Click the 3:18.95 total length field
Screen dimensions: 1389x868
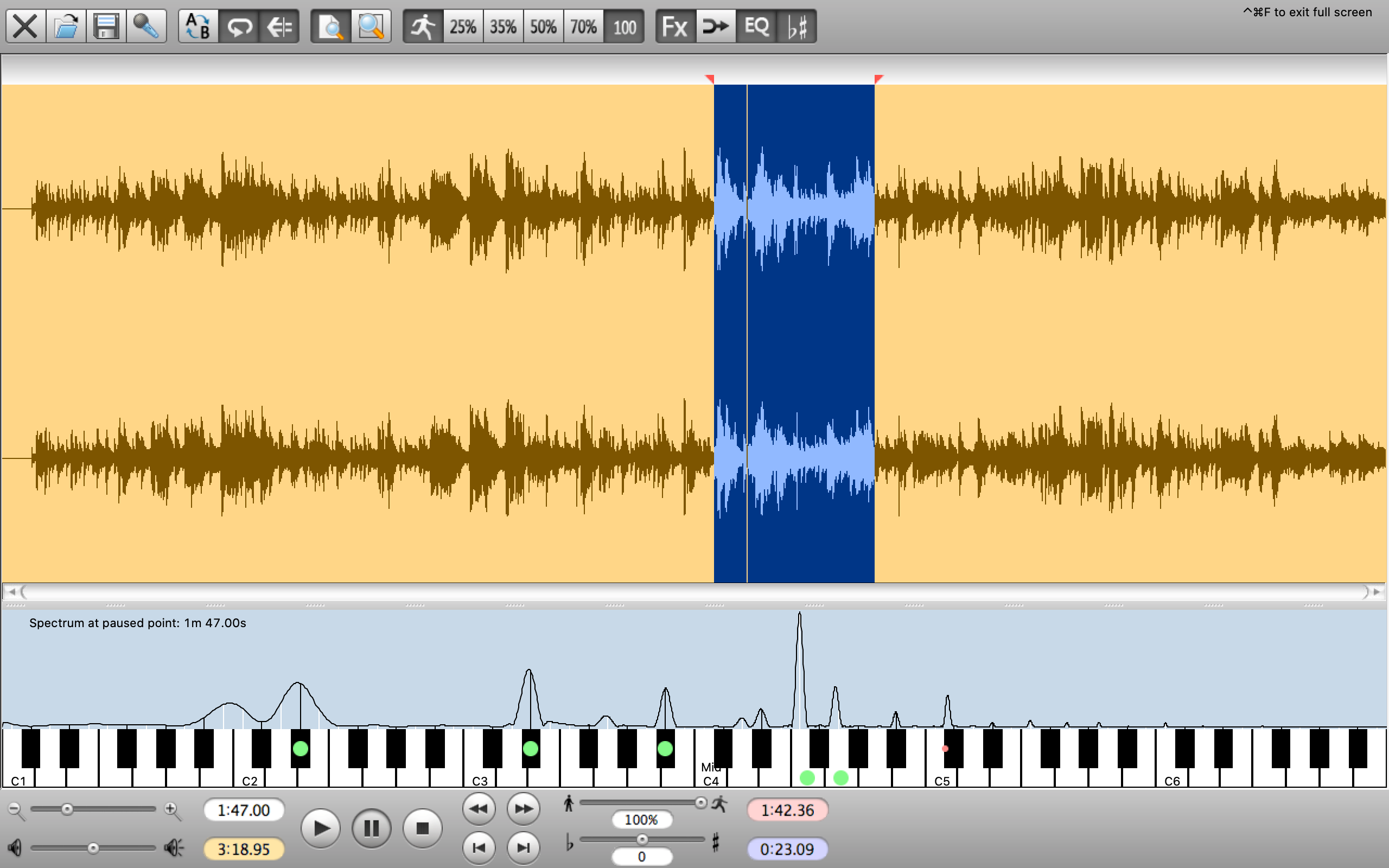tap(244, 849)
